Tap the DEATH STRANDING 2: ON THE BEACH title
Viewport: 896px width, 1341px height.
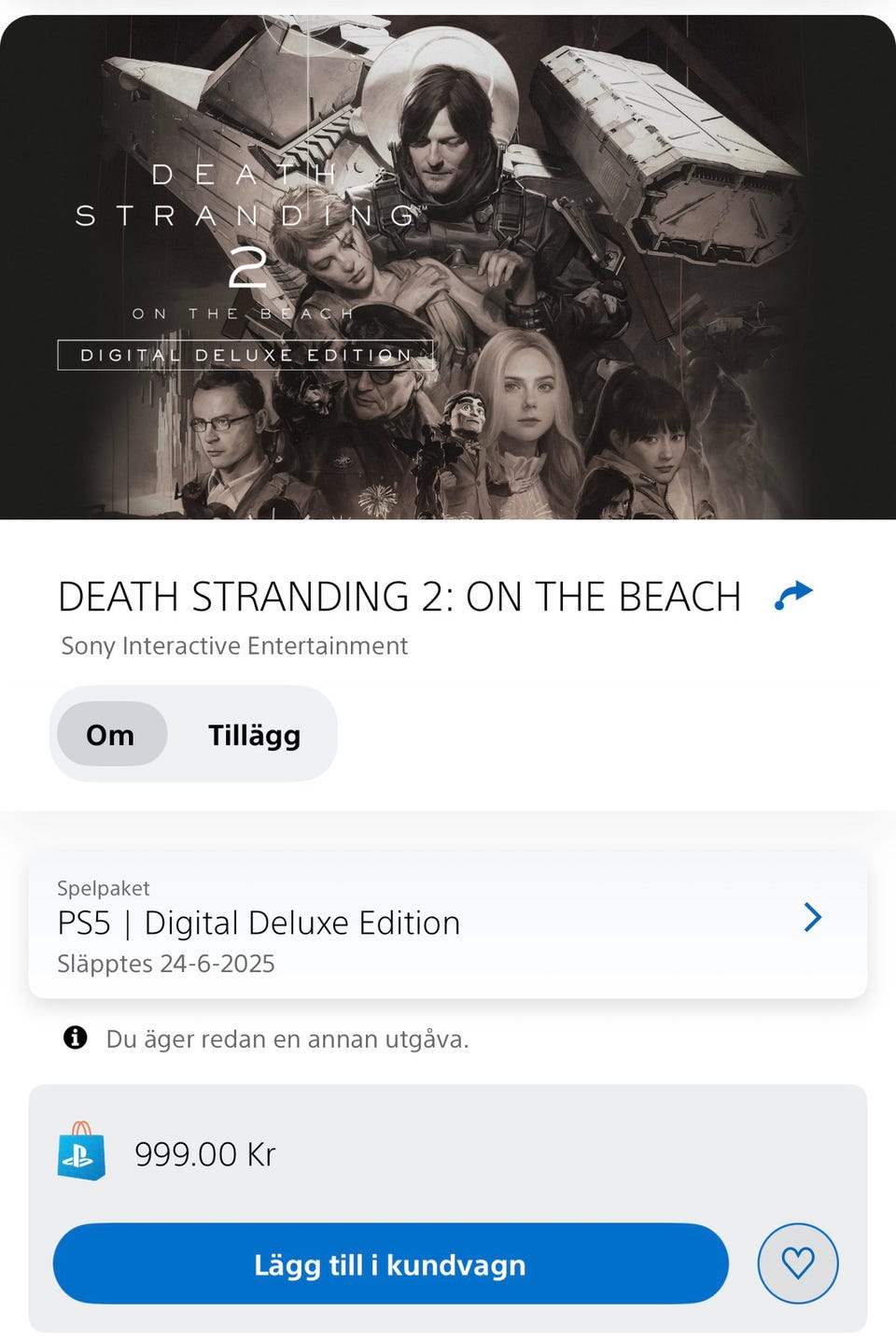[x=399, y=597]
